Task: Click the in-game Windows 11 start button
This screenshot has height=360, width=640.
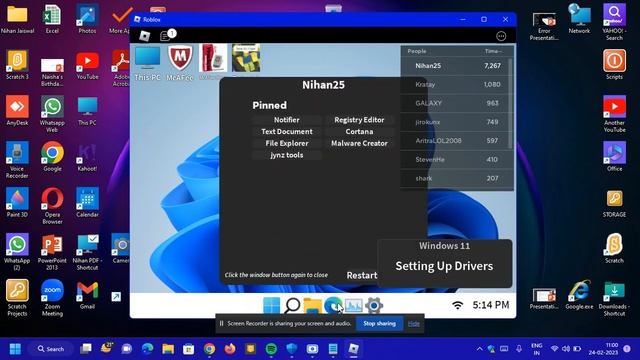Action: 271,305
